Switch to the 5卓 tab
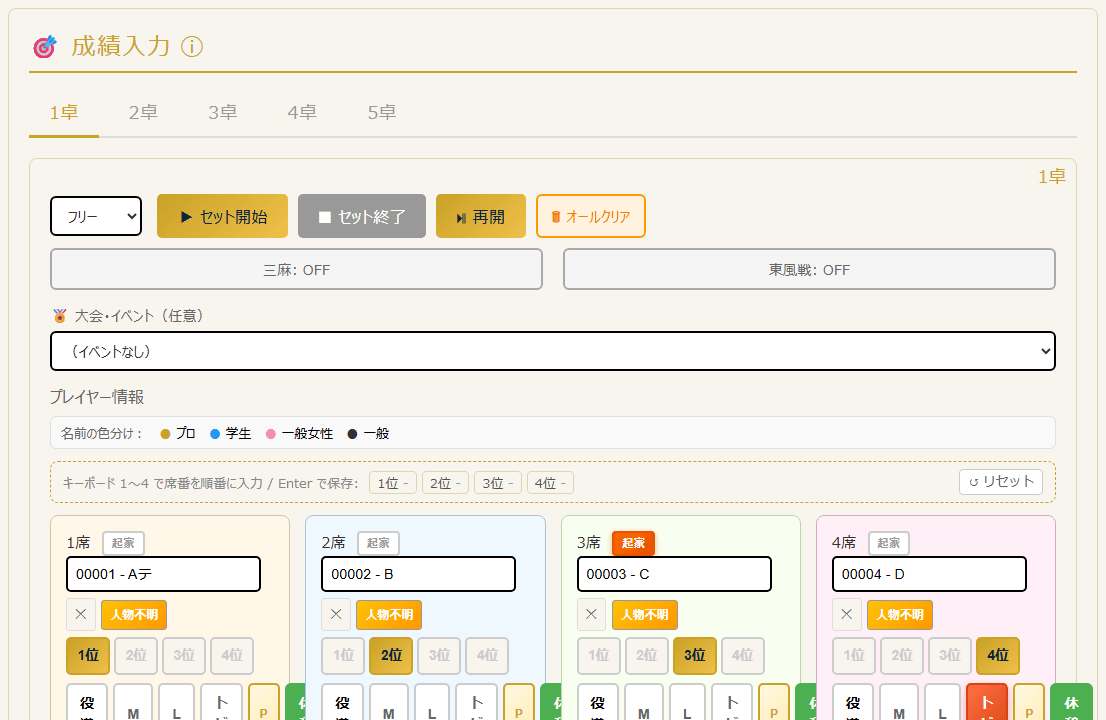The image size is (1106, 720). (382, 113)
